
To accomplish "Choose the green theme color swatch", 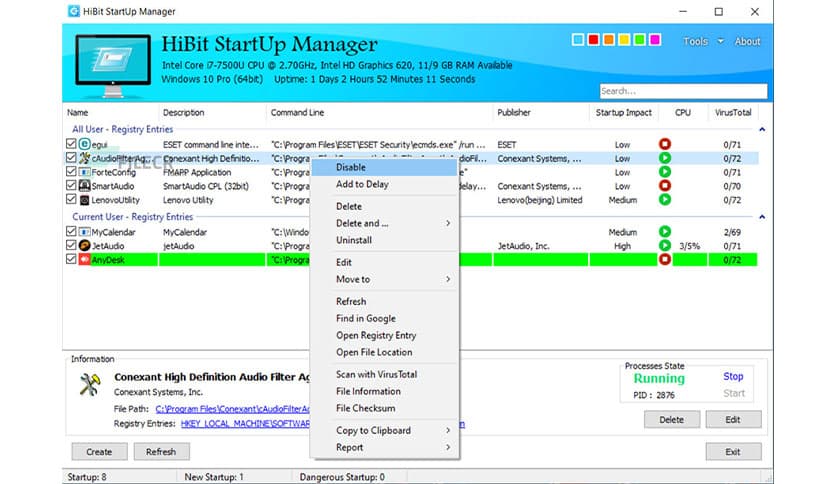I will 639,39.
